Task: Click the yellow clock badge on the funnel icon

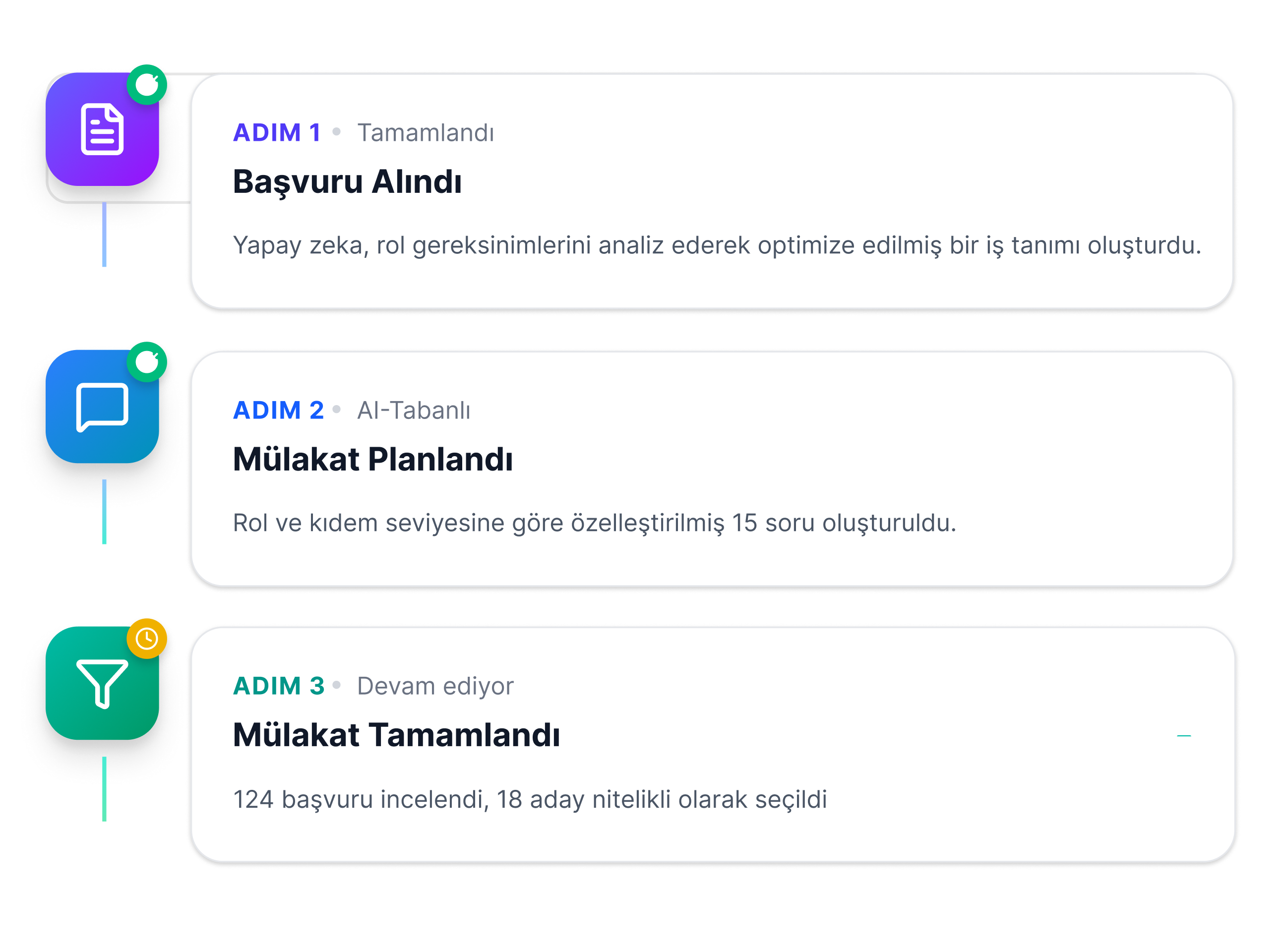Action: tap(147, 639)
